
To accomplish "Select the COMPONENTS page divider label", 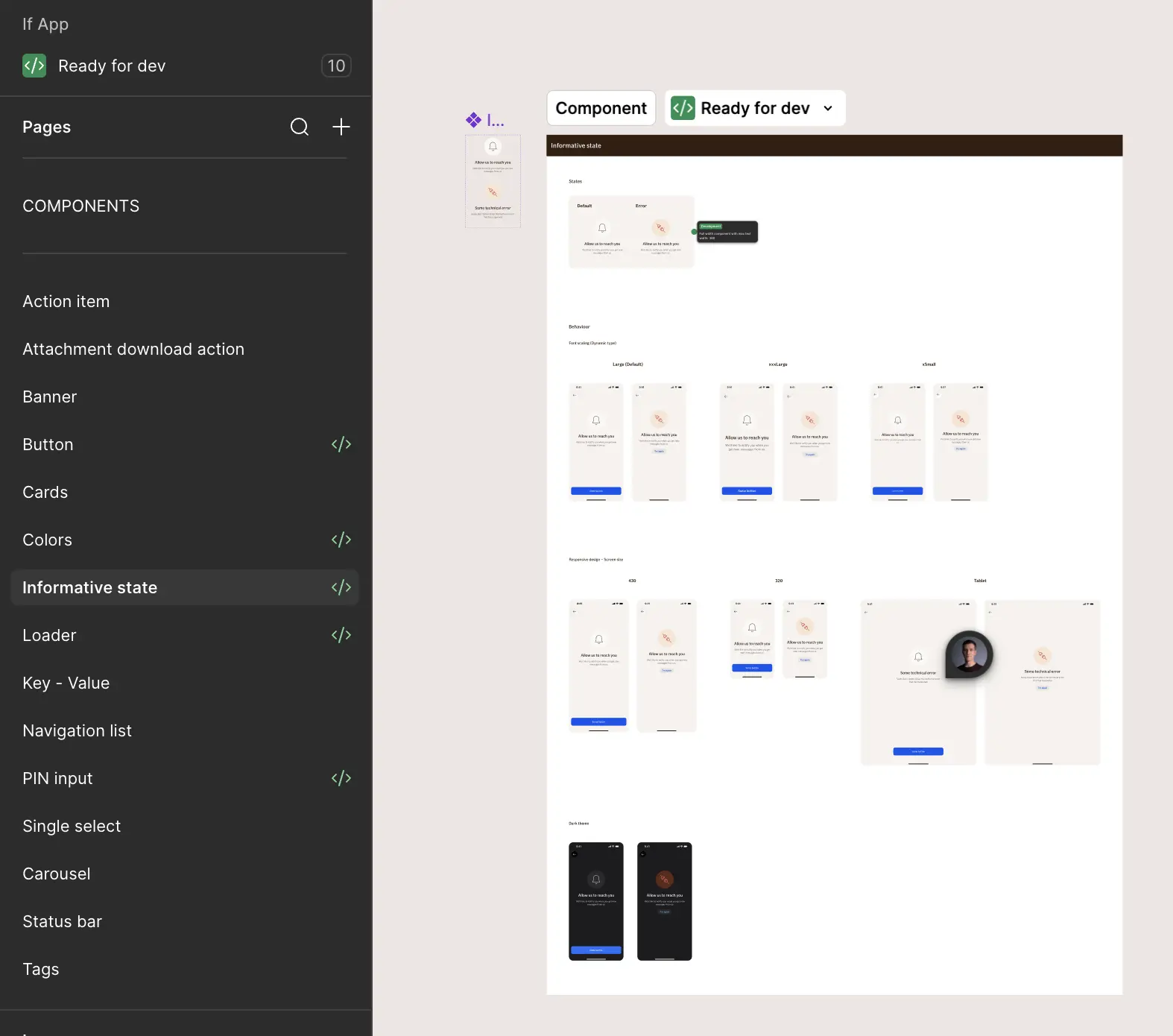I will tap(80, 206).
